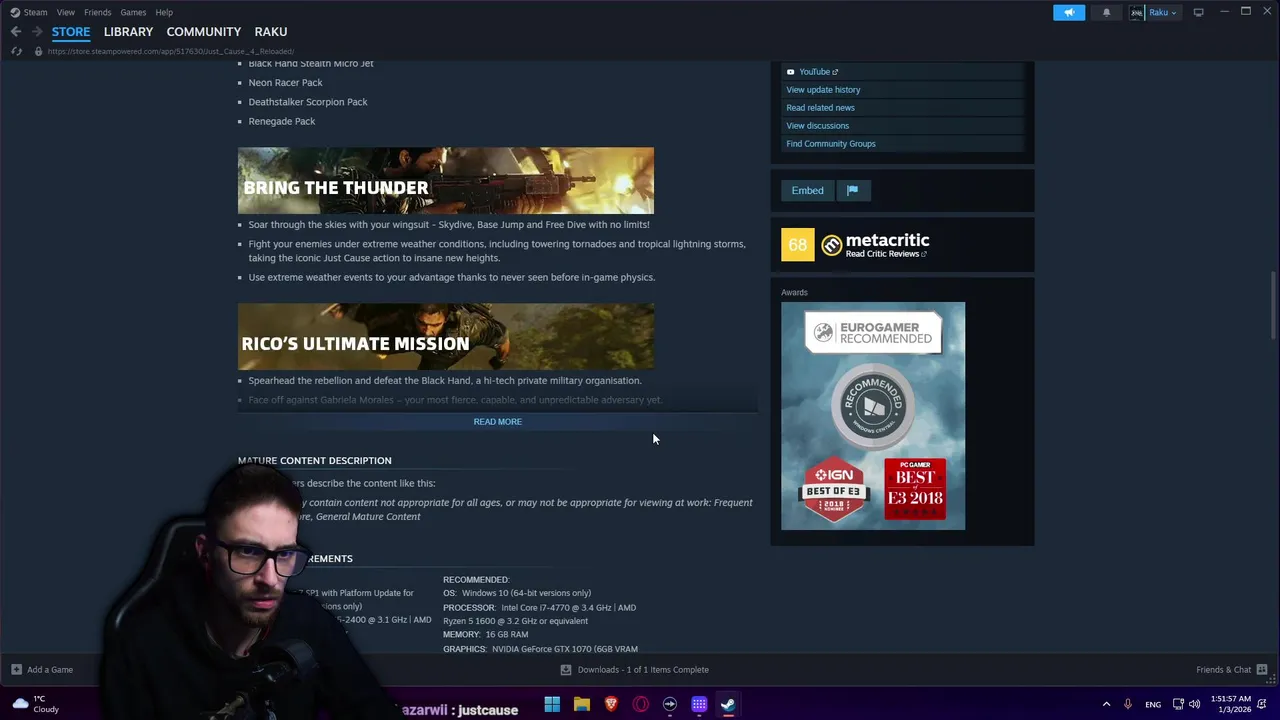Open the circular arrow app on taskbar

point(670,705)
